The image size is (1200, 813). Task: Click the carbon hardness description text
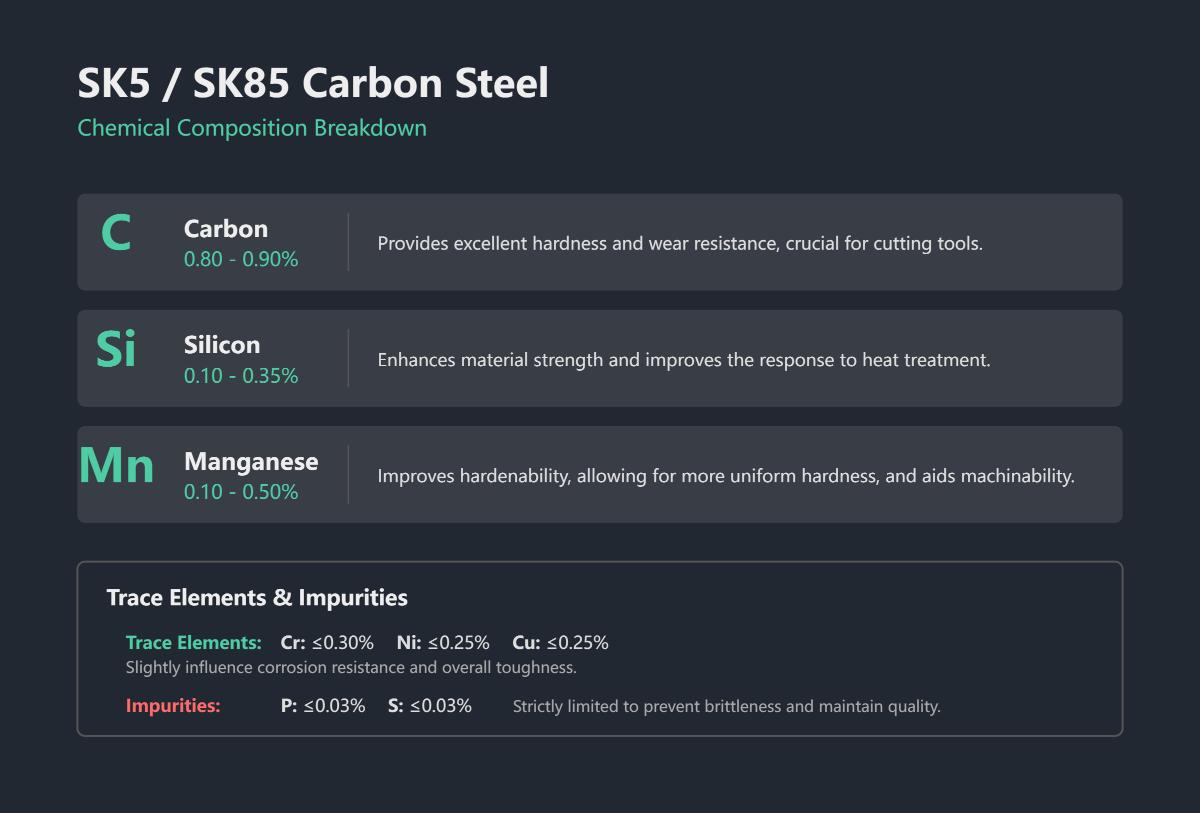[680, 244]
